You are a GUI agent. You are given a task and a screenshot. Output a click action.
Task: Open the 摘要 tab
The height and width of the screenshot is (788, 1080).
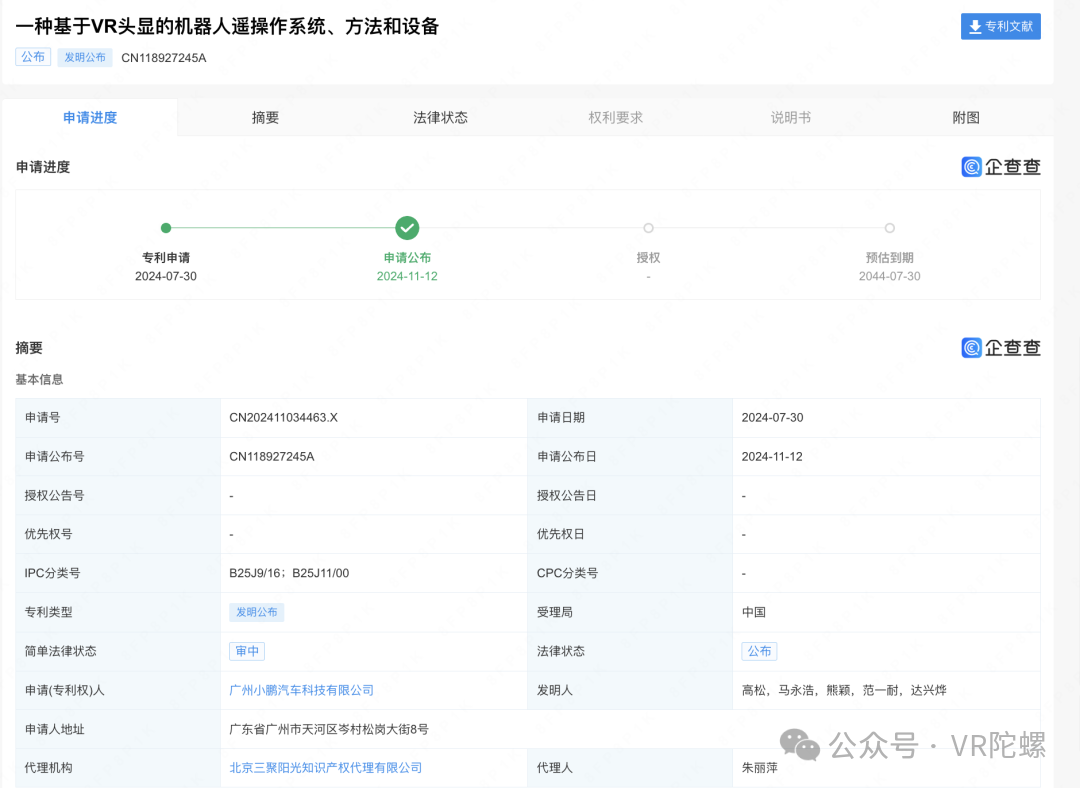coord(265,118)
